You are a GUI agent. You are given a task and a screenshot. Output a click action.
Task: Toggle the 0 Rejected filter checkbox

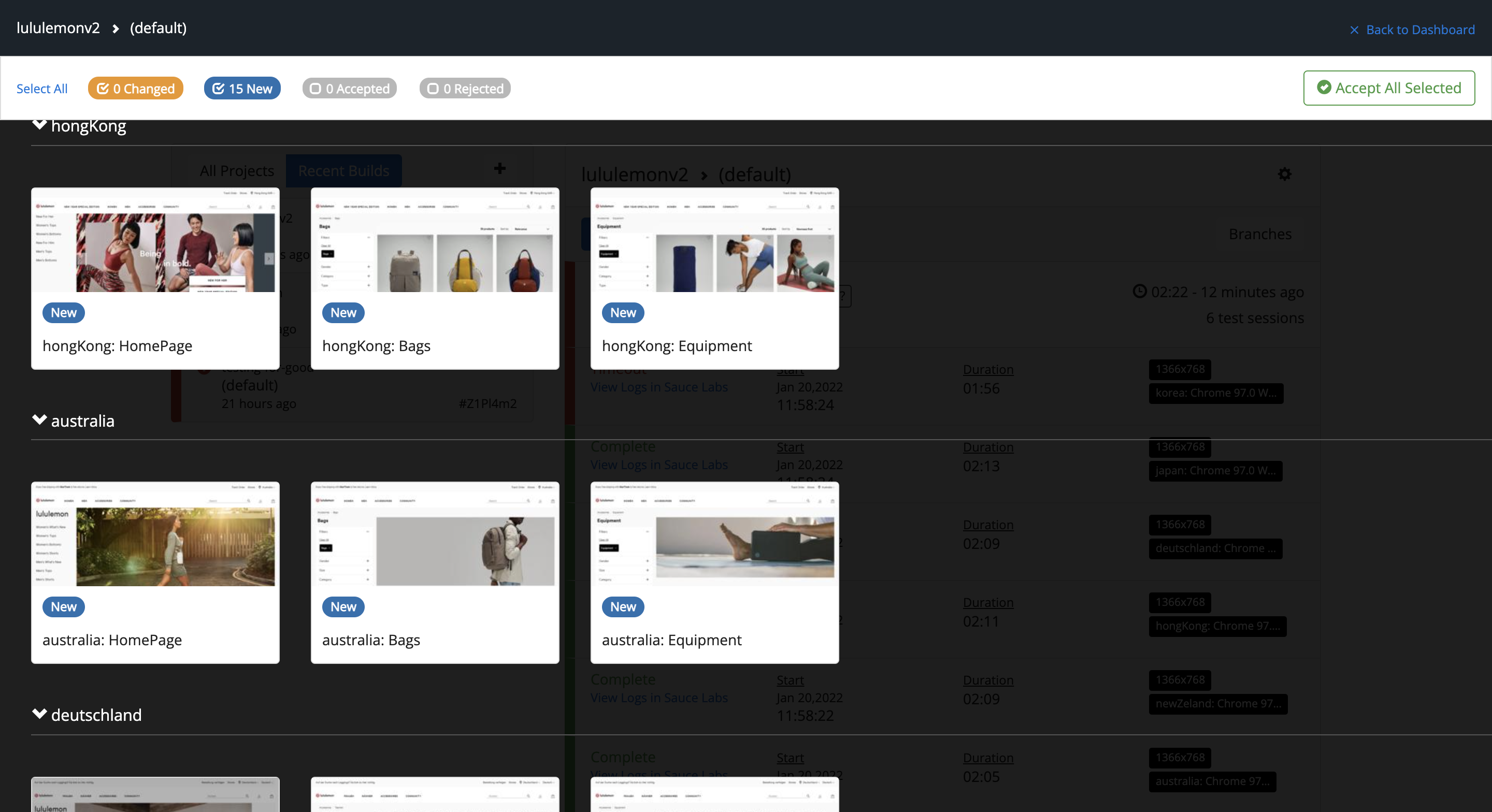[x=433, y=89]
